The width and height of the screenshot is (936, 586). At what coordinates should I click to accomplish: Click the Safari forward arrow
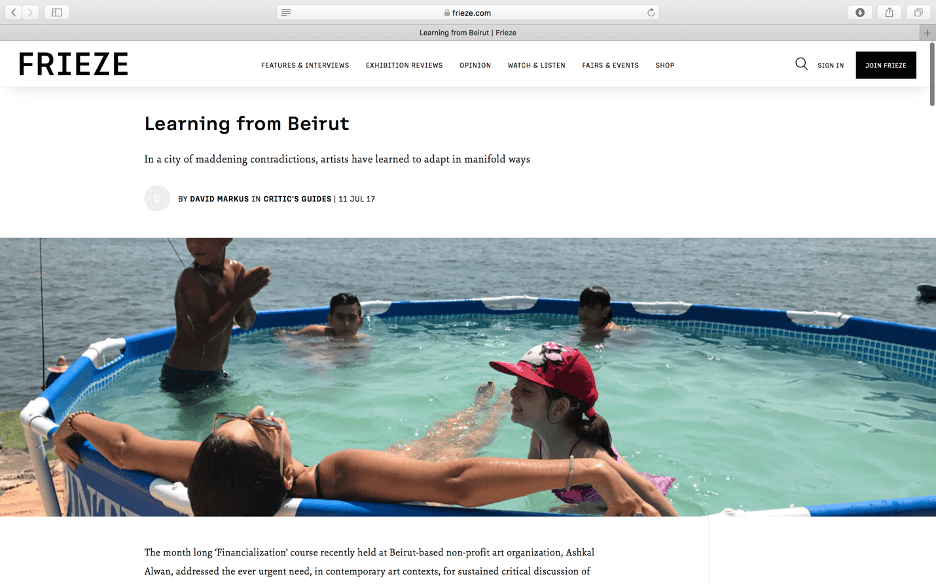coord(30,13)
